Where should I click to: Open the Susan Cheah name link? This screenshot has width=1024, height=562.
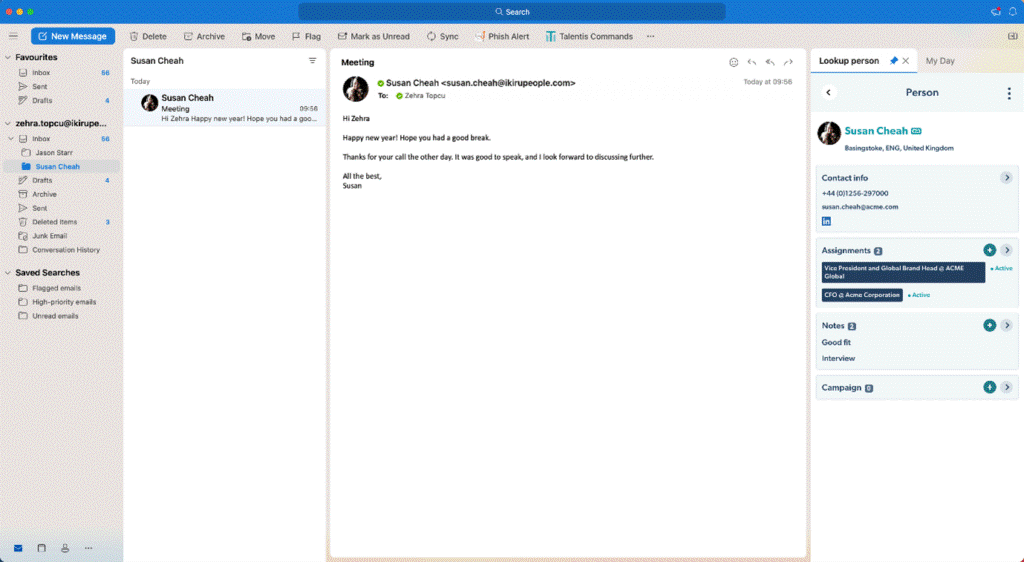(x=876, y=131)
